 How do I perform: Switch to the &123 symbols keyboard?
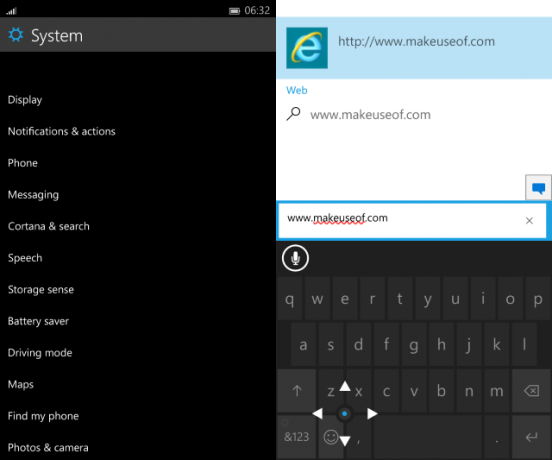[296, 437]
